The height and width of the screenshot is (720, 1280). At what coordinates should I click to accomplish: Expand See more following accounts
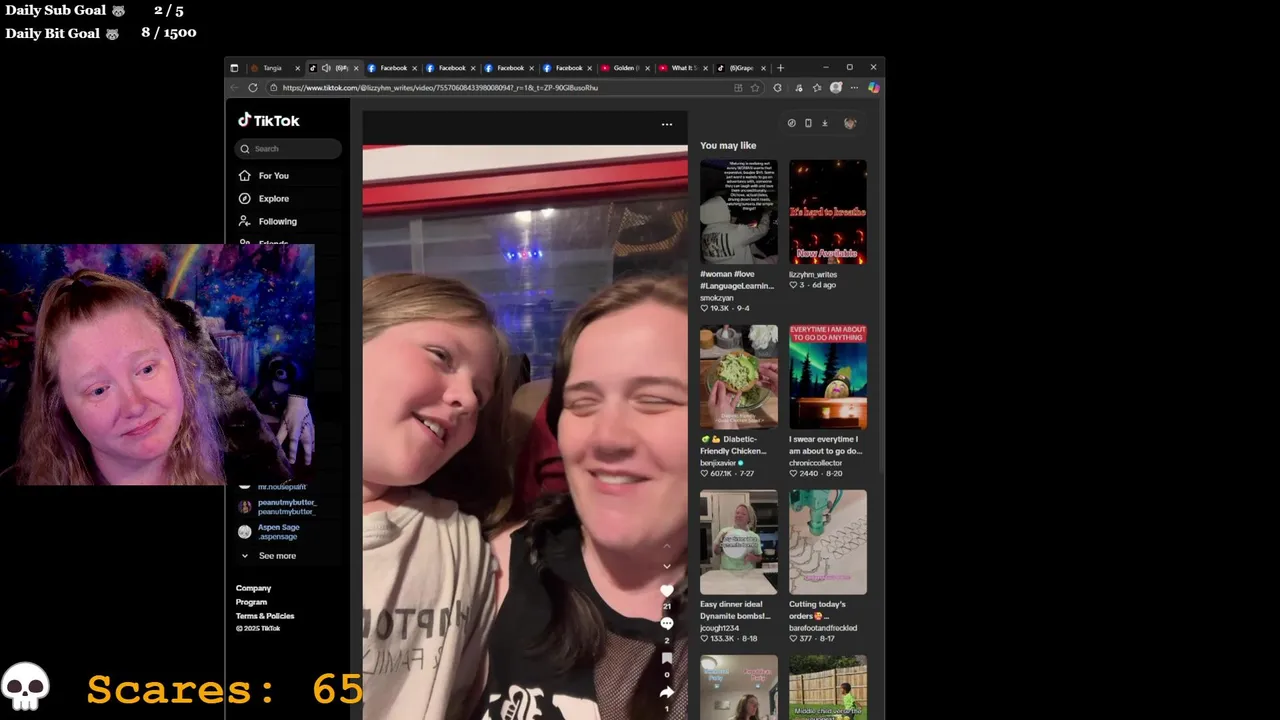[267, 556]
